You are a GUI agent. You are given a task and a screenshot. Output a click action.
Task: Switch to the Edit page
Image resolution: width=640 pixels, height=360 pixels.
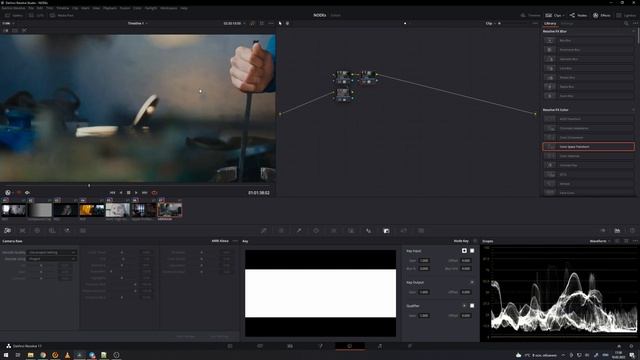(x=290, y=346)
